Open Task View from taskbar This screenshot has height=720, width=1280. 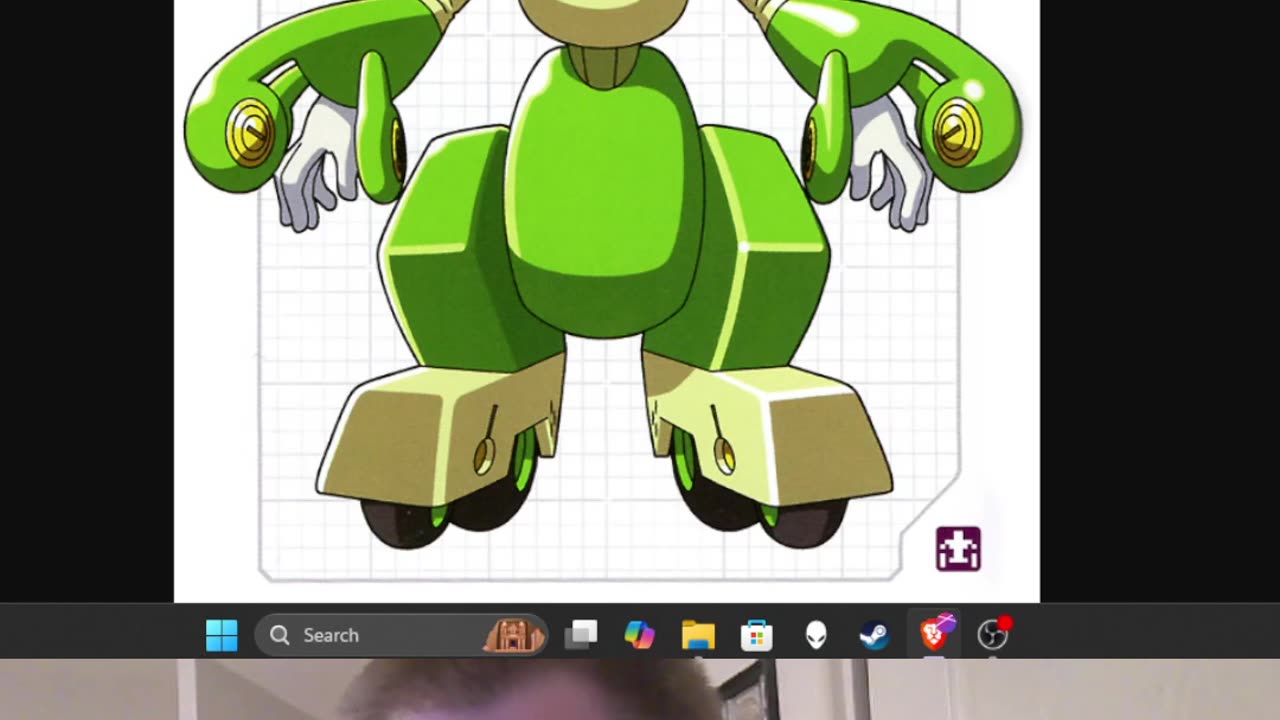click(x=580, y=635)
